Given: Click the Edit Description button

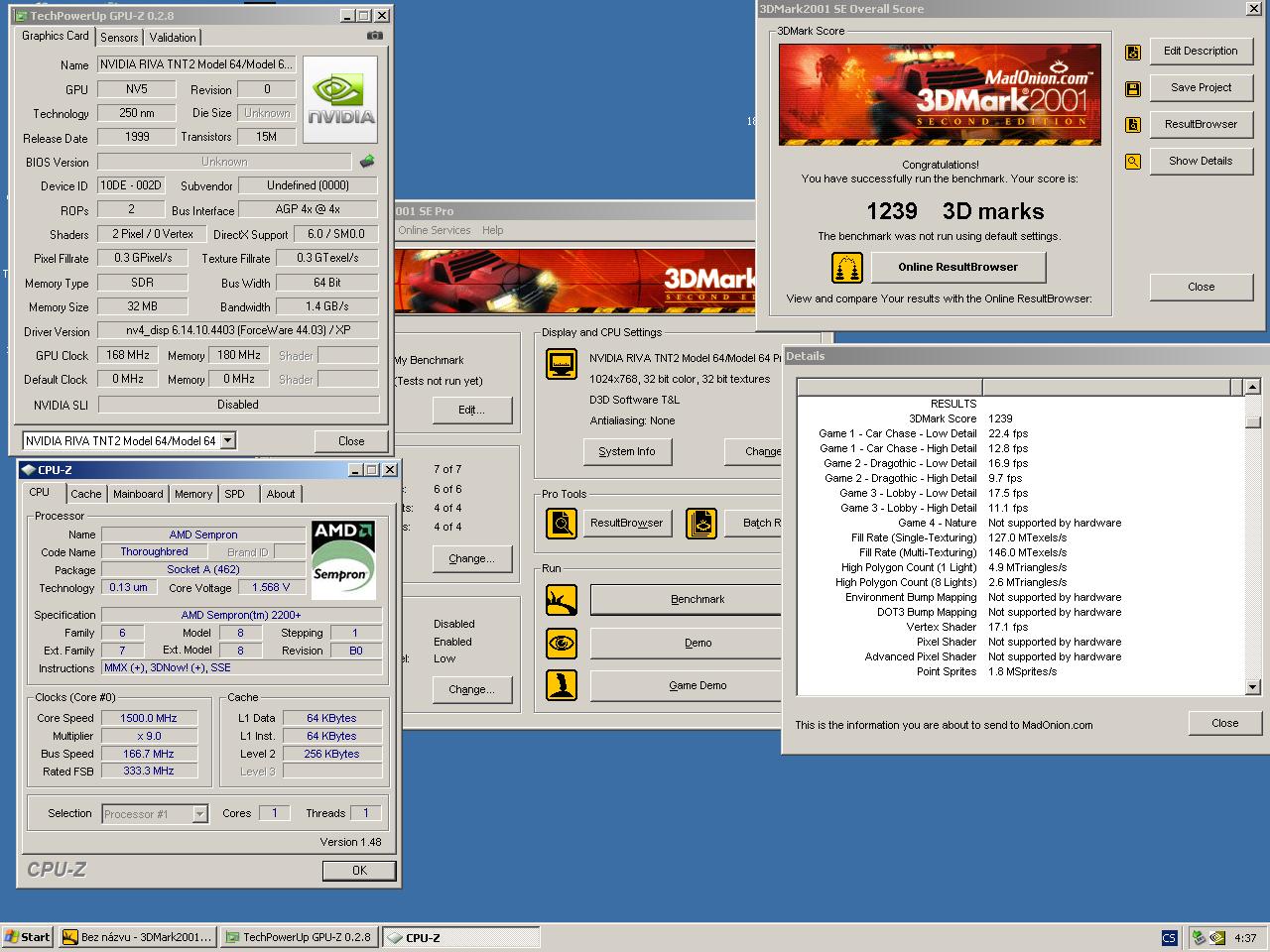Looking at the screenshot, I should tap(1201, 52).
